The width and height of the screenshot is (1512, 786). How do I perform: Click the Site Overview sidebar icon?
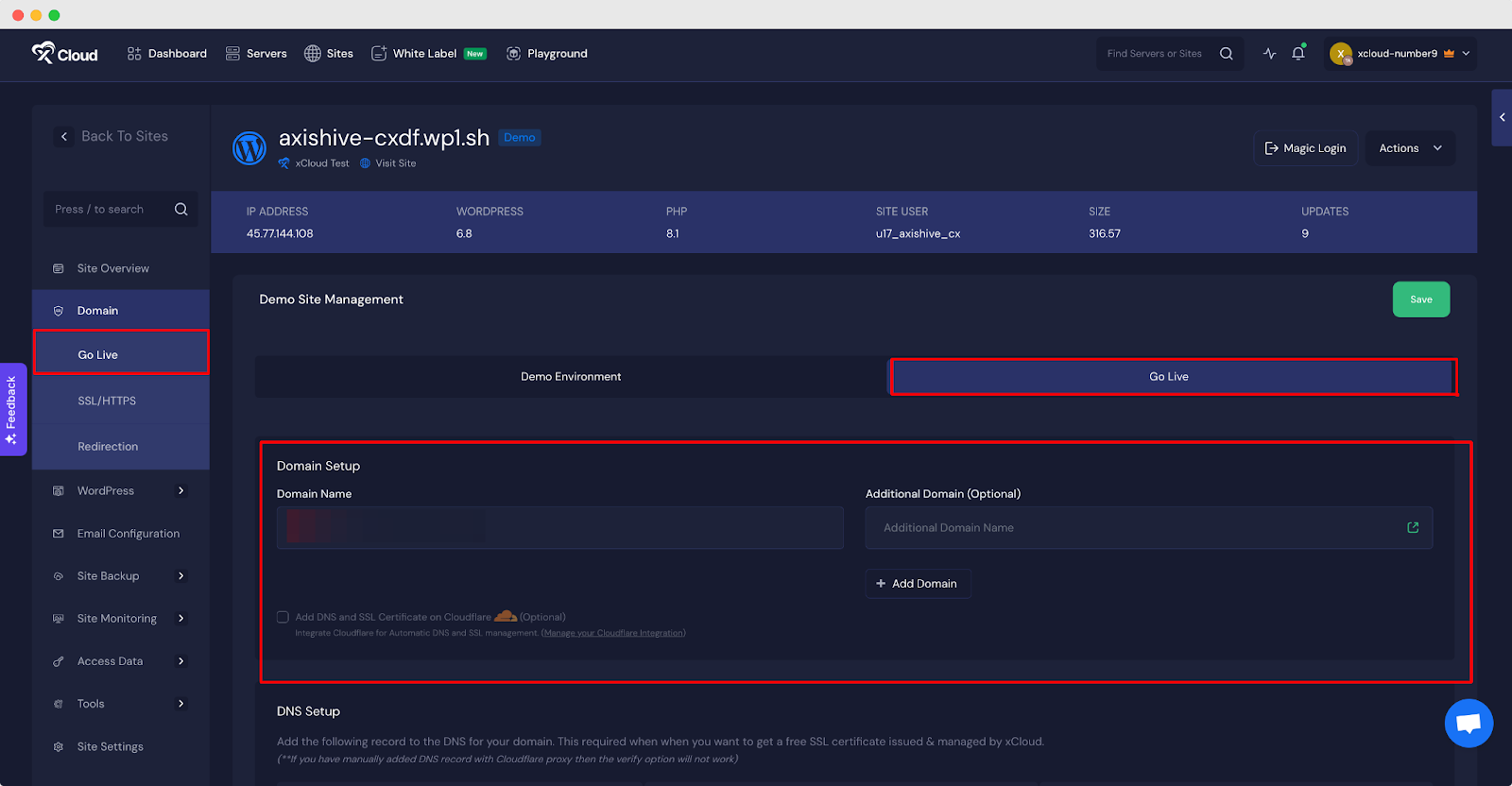(x=59, y=268)
